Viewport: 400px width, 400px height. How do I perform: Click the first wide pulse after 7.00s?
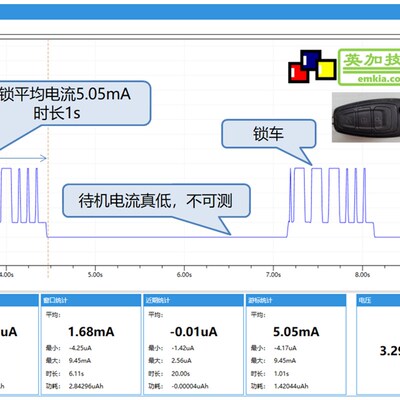299,195
